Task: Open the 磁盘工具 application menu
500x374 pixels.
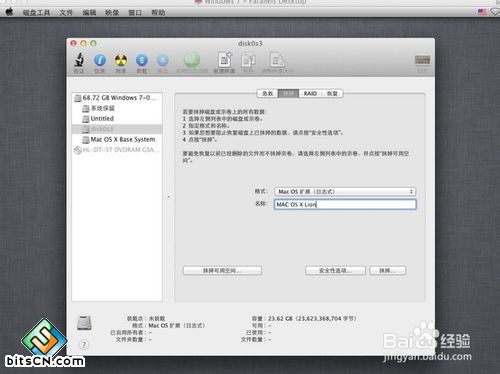Action: [36, 13]
